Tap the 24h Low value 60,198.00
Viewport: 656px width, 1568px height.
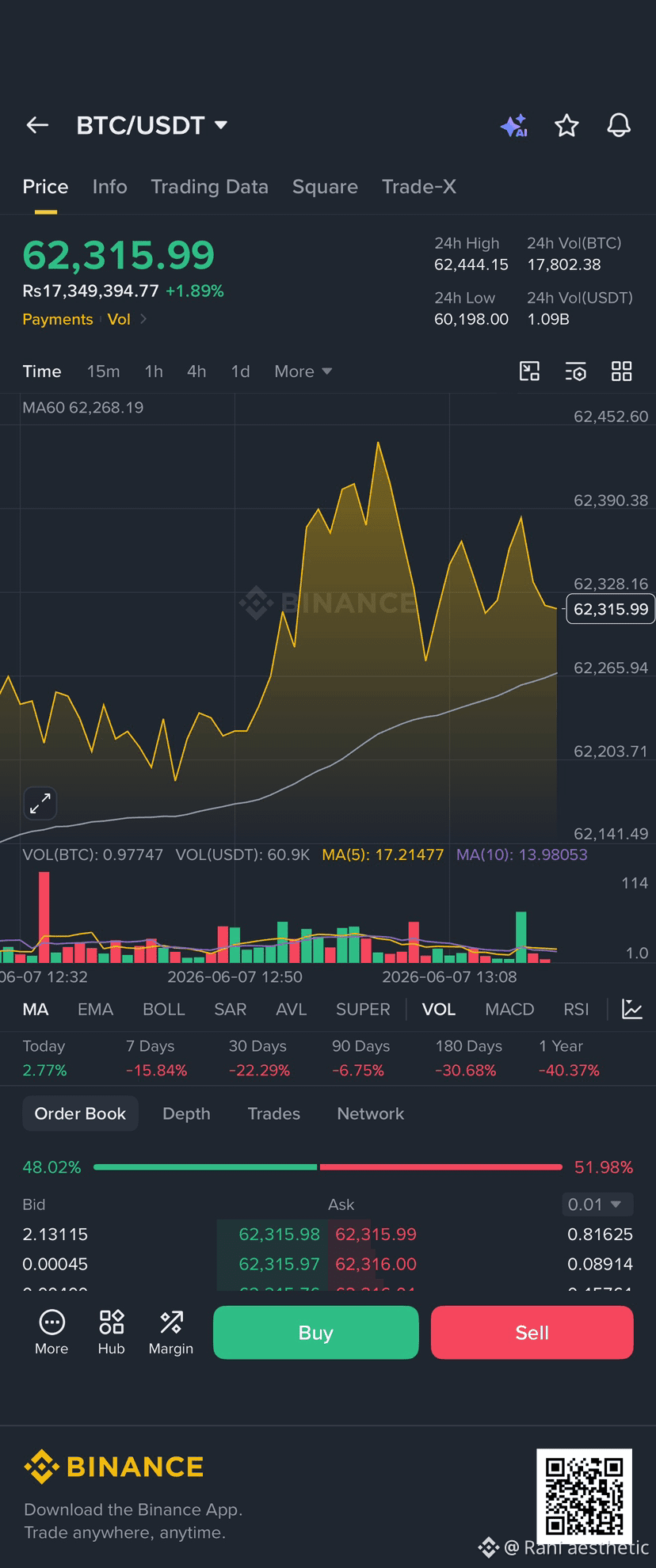[471, 319]
